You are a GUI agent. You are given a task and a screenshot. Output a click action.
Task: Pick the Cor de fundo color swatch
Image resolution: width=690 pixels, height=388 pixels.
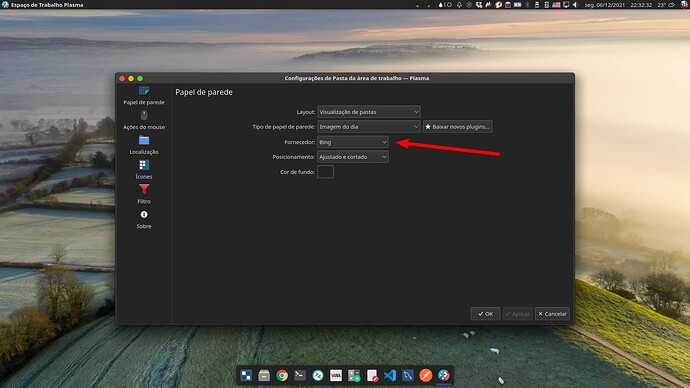click(325, 172)
